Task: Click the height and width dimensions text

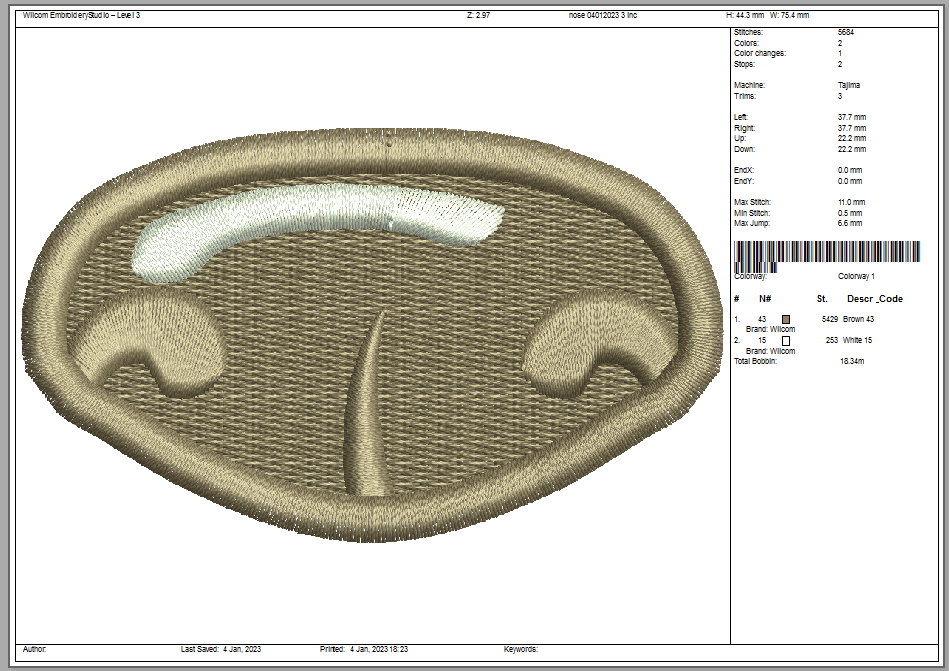Action: click(x=767, y=16)
